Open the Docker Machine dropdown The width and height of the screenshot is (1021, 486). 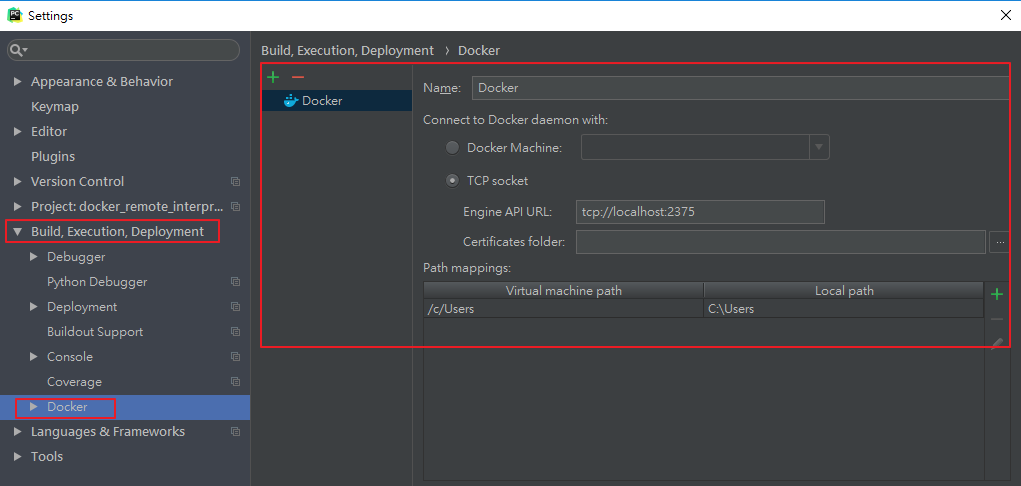click(818, 147)
